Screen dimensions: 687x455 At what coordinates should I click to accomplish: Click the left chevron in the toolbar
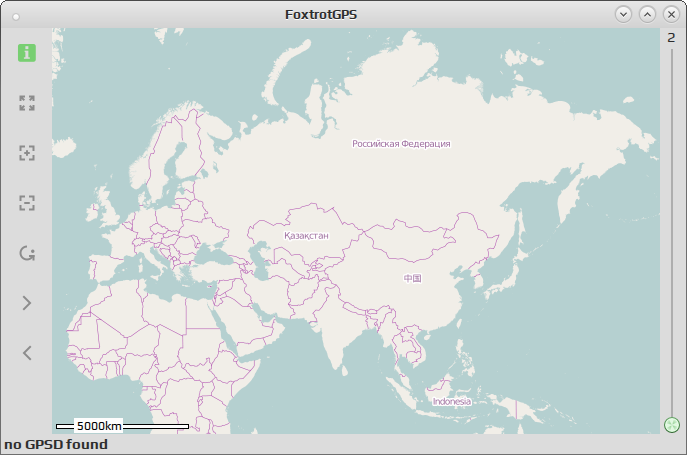click(27, 353)
